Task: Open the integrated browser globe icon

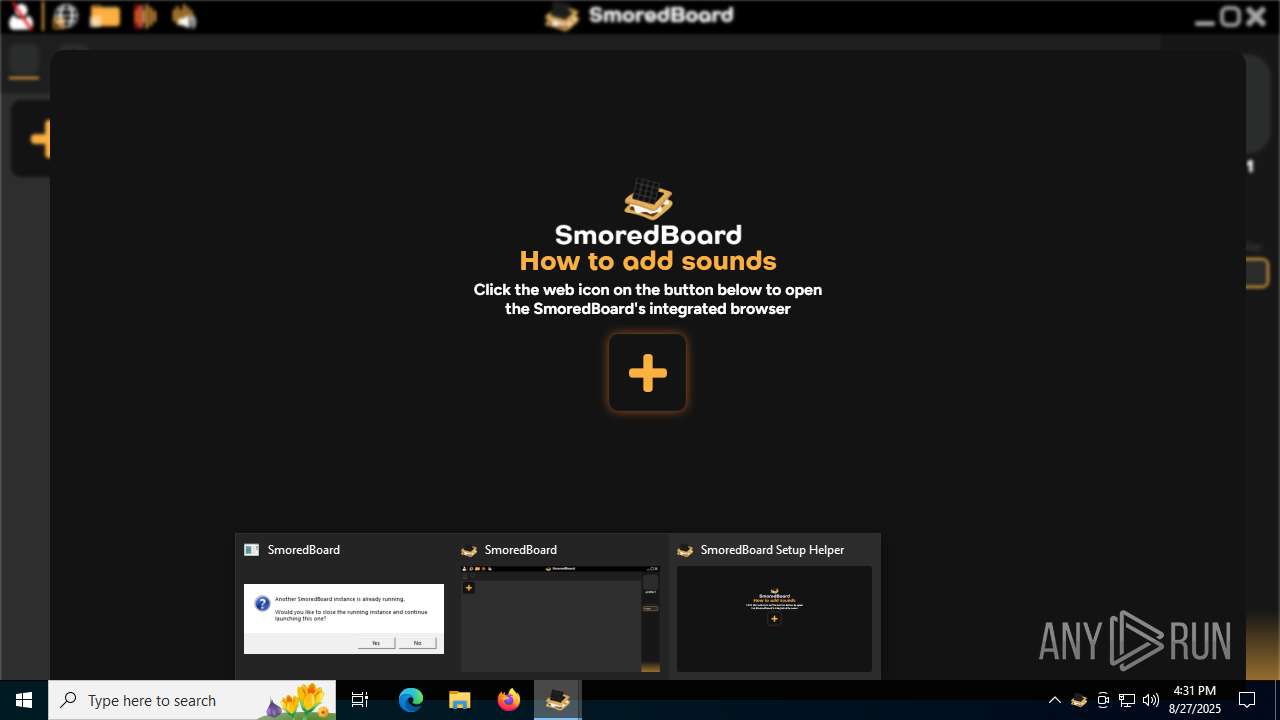Action: (x=65, y=16)
